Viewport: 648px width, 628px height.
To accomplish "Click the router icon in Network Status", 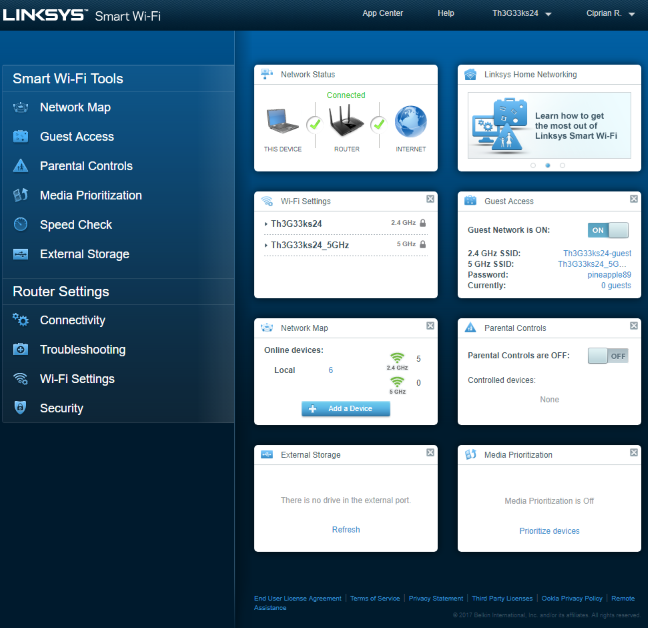I will [x=346, y=120].
